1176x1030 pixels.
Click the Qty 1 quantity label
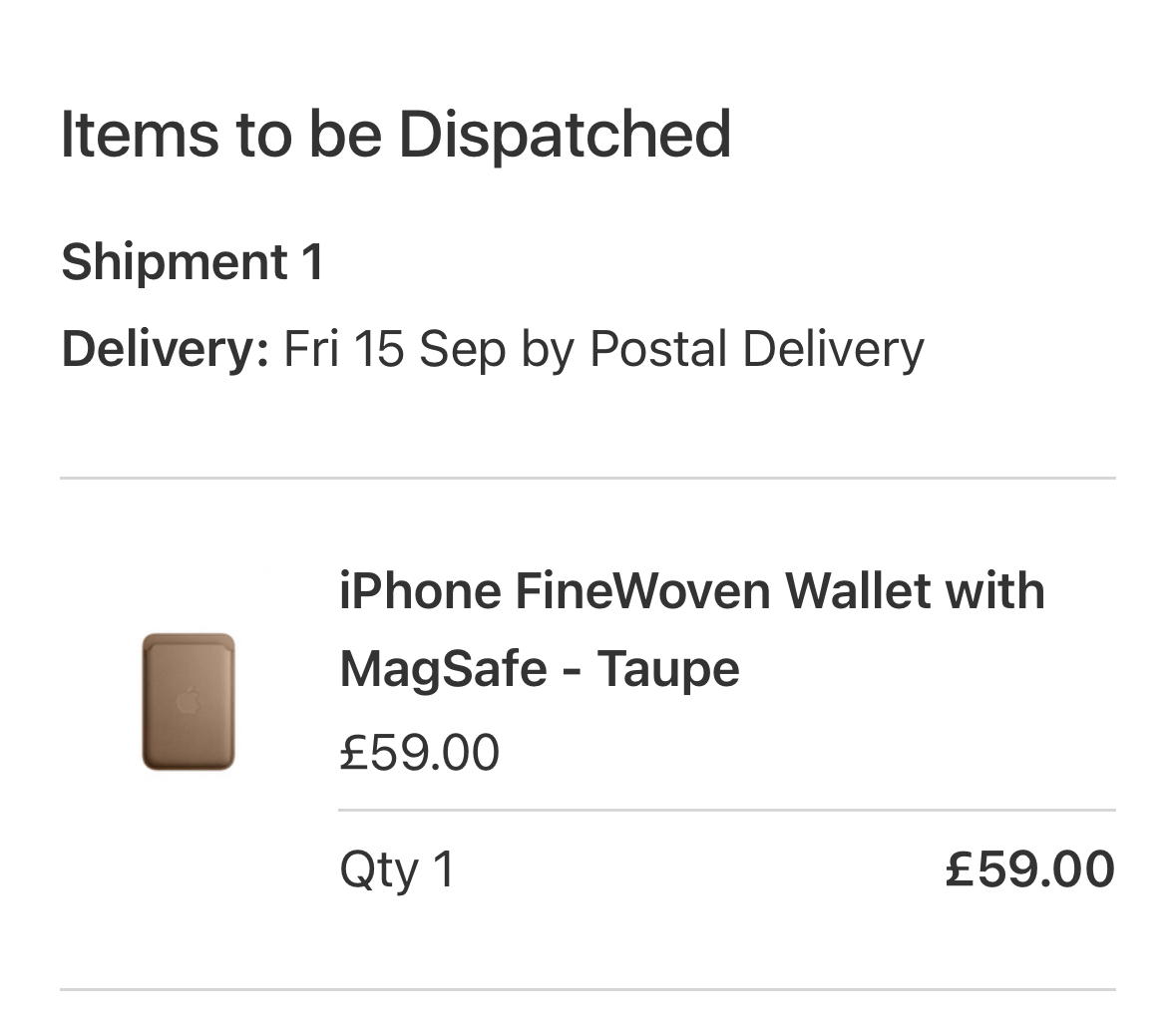[397, 869]
